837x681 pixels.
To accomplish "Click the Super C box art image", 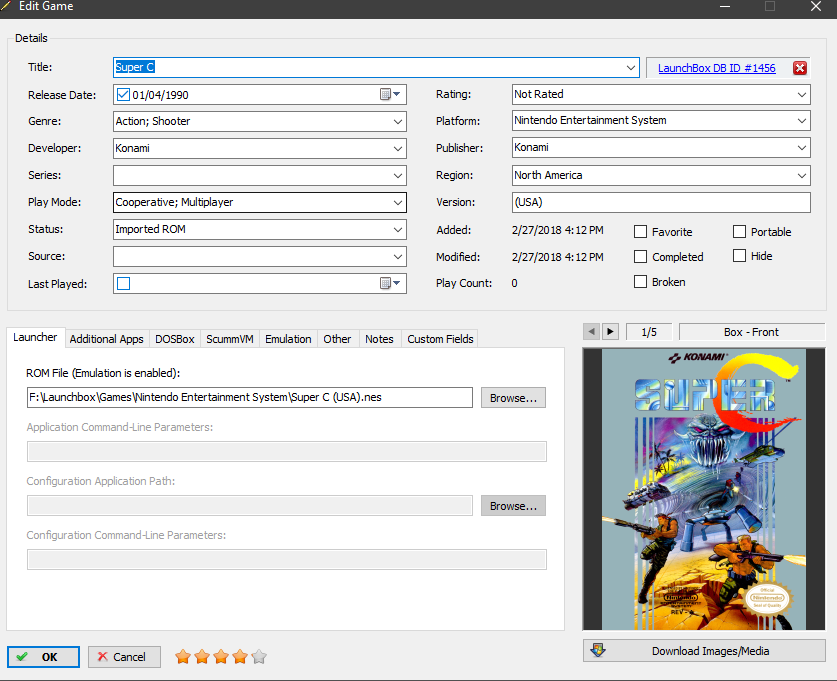I will pyautogui.click(x=704, y=489).
